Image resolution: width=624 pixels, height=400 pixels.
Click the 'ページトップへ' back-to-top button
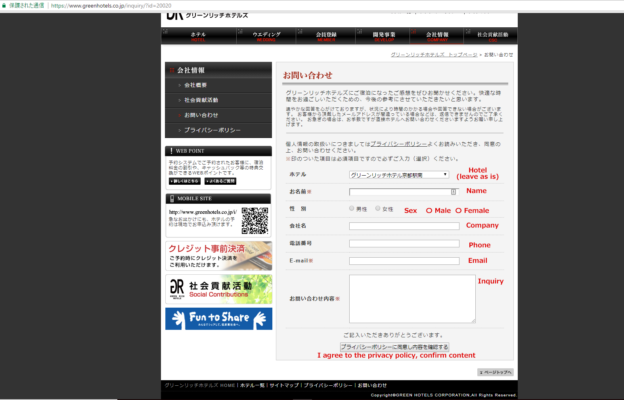494,371
